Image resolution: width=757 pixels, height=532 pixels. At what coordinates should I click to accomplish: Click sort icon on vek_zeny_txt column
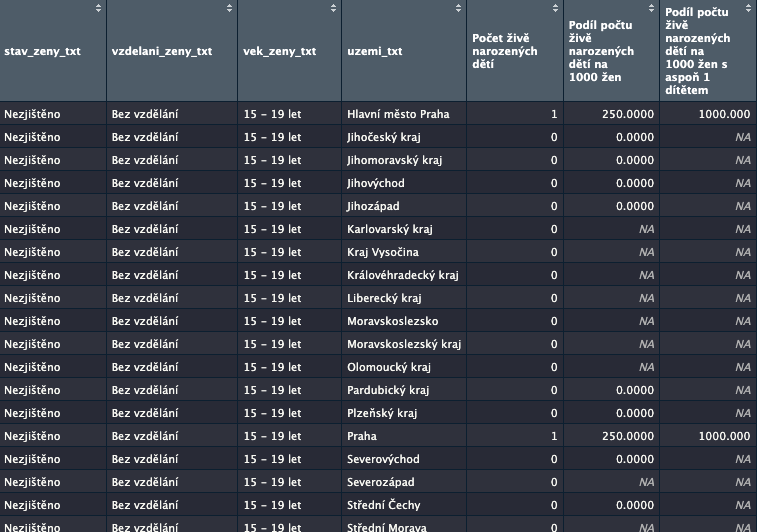(333, 9)
